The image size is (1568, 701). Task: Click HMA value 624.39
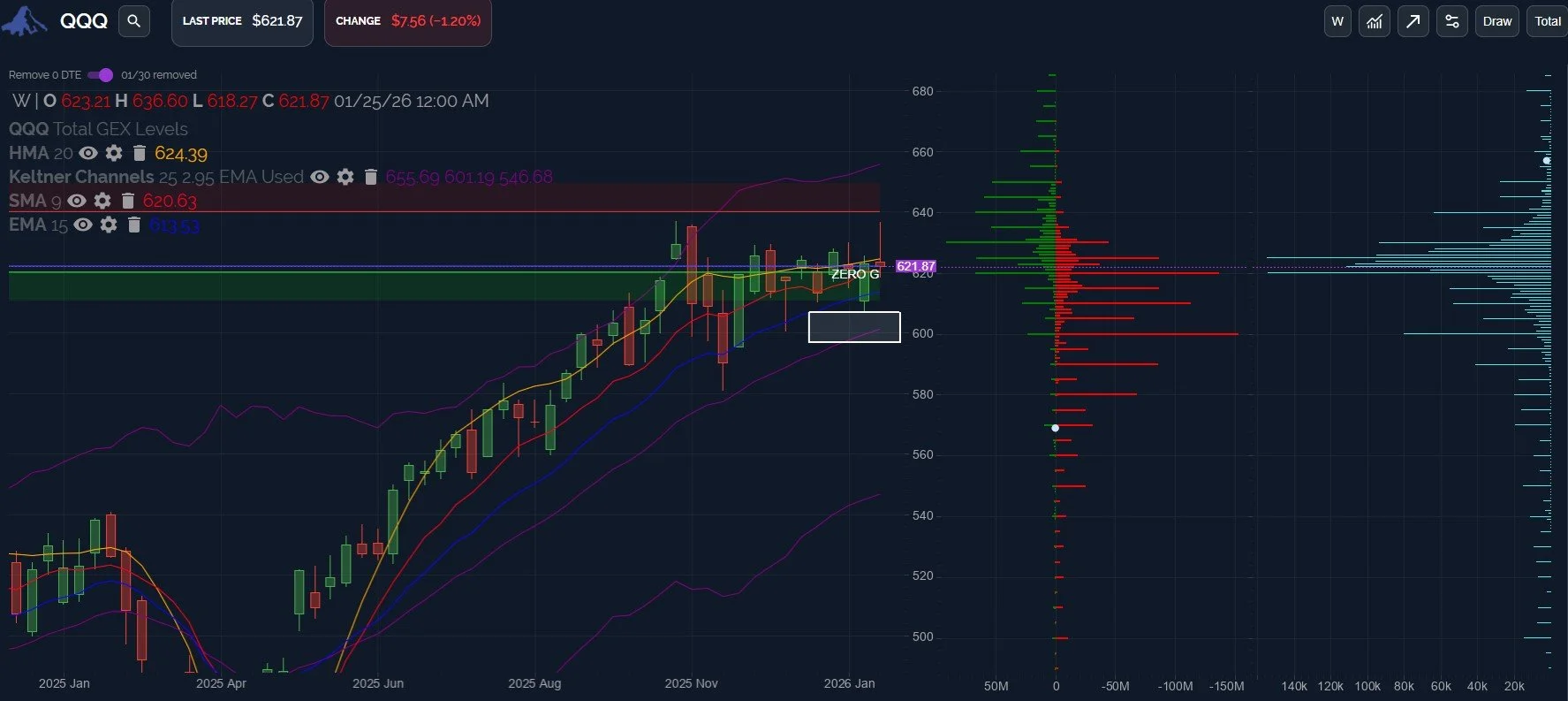tap(181, 154)
